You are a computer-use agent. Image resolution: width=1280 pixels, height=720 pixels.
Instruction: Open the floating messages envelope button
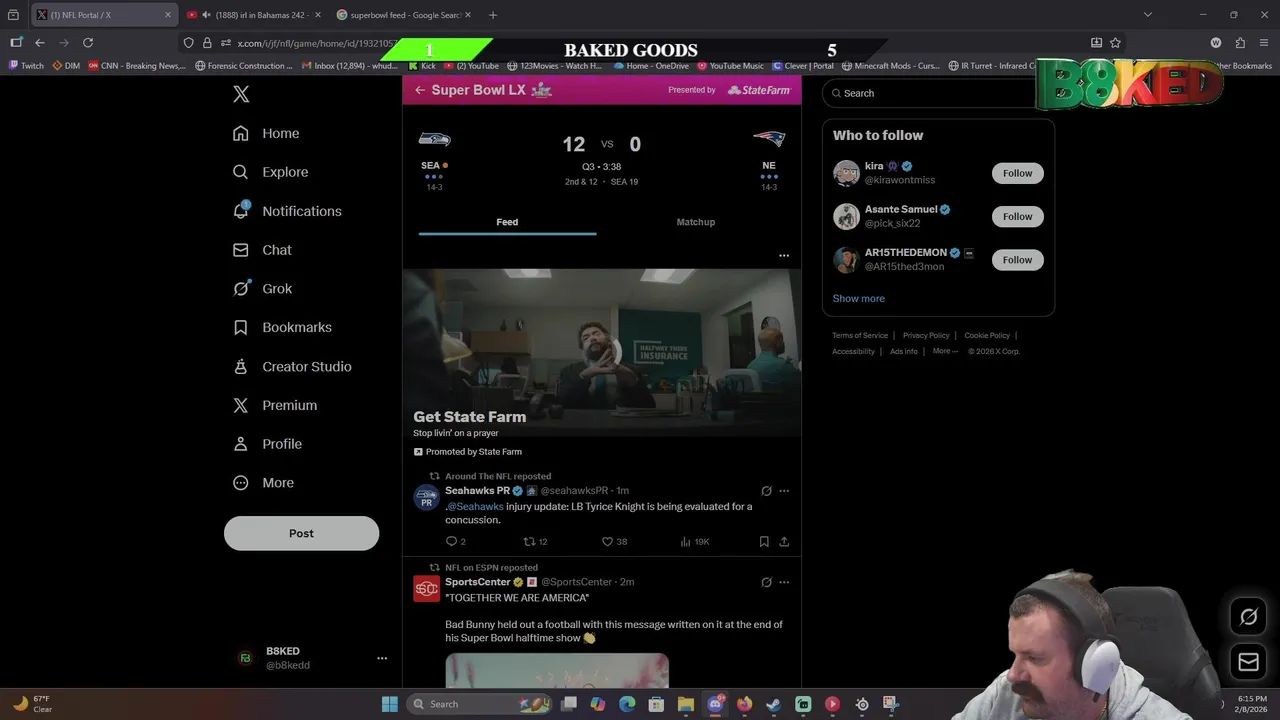click(x=1248, y=662)
